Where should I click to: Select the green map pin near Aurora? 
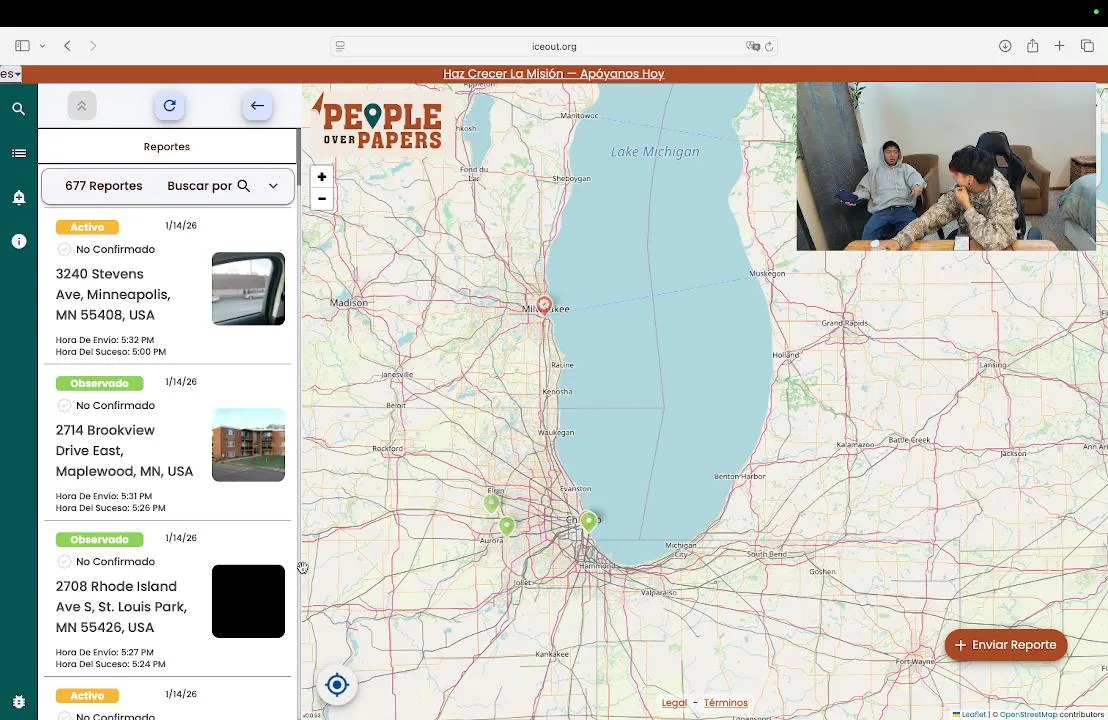pyautogui.click(x=507, y=526)
